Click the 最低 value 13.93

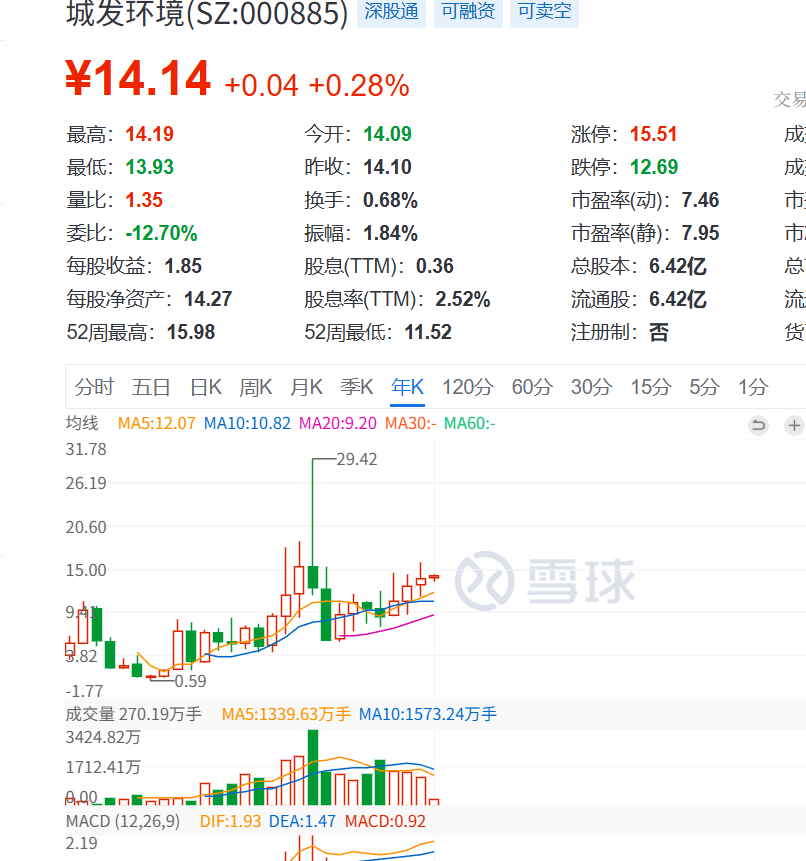point(149,167)
